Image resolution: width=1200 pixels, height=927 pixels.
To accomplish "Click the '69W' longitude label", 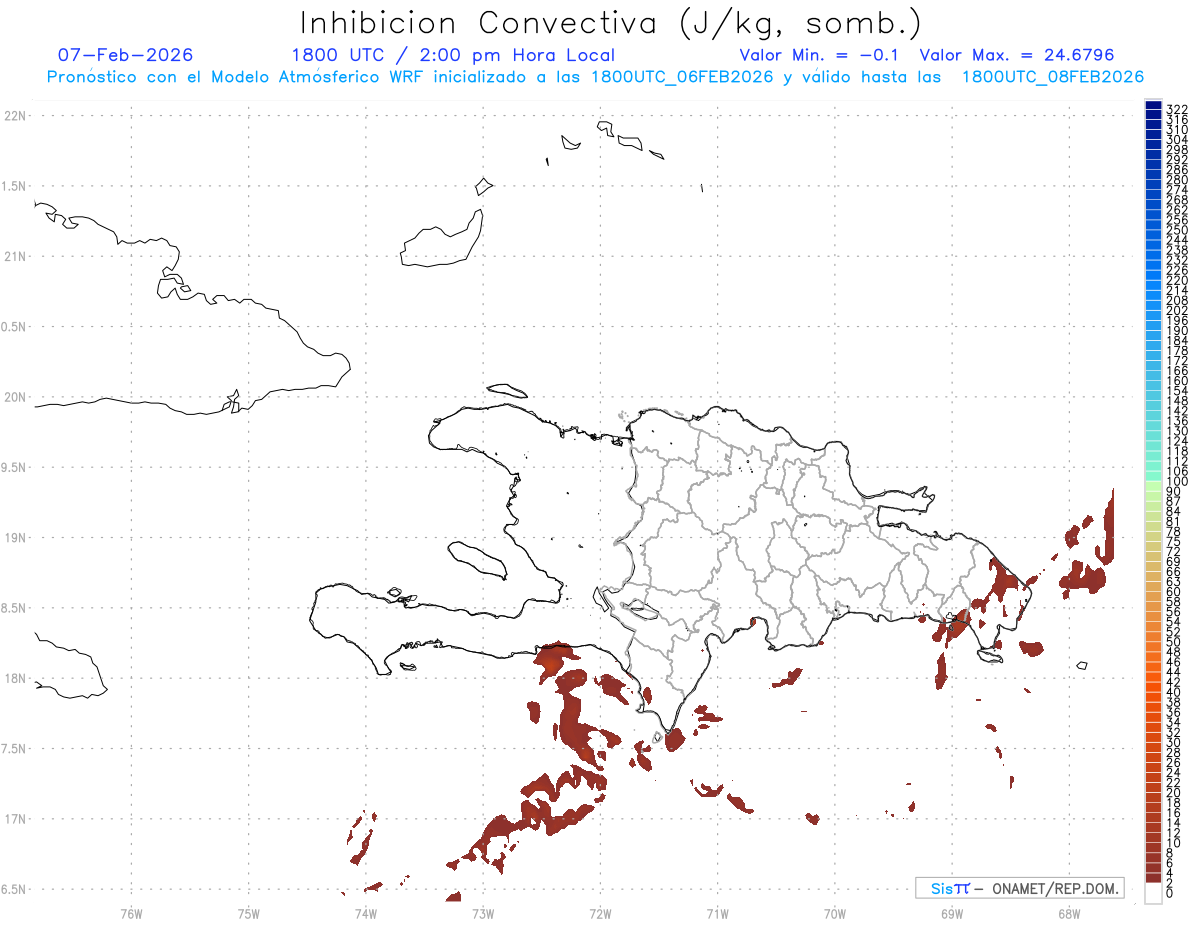I will pos(951,912).
